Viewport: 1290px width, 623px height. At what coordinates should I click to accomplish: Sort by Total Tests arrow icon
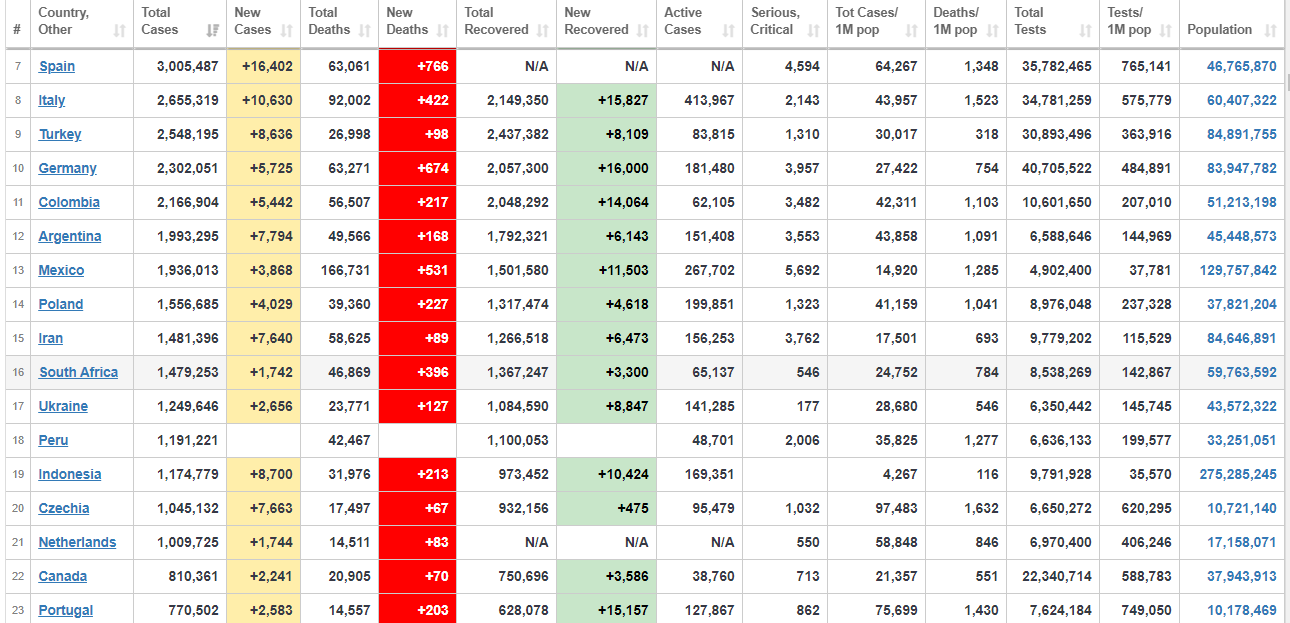coord(1085,31)
